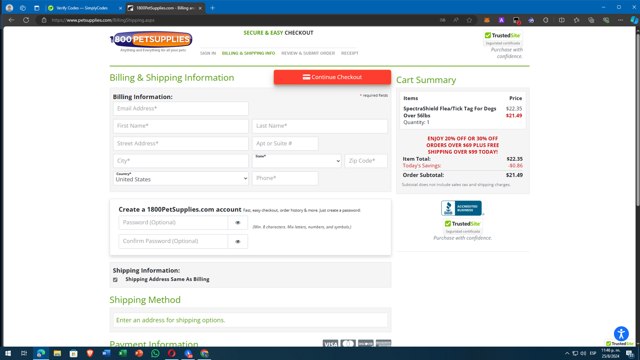Open the browser settings three-dots menu

click(620, 20)
